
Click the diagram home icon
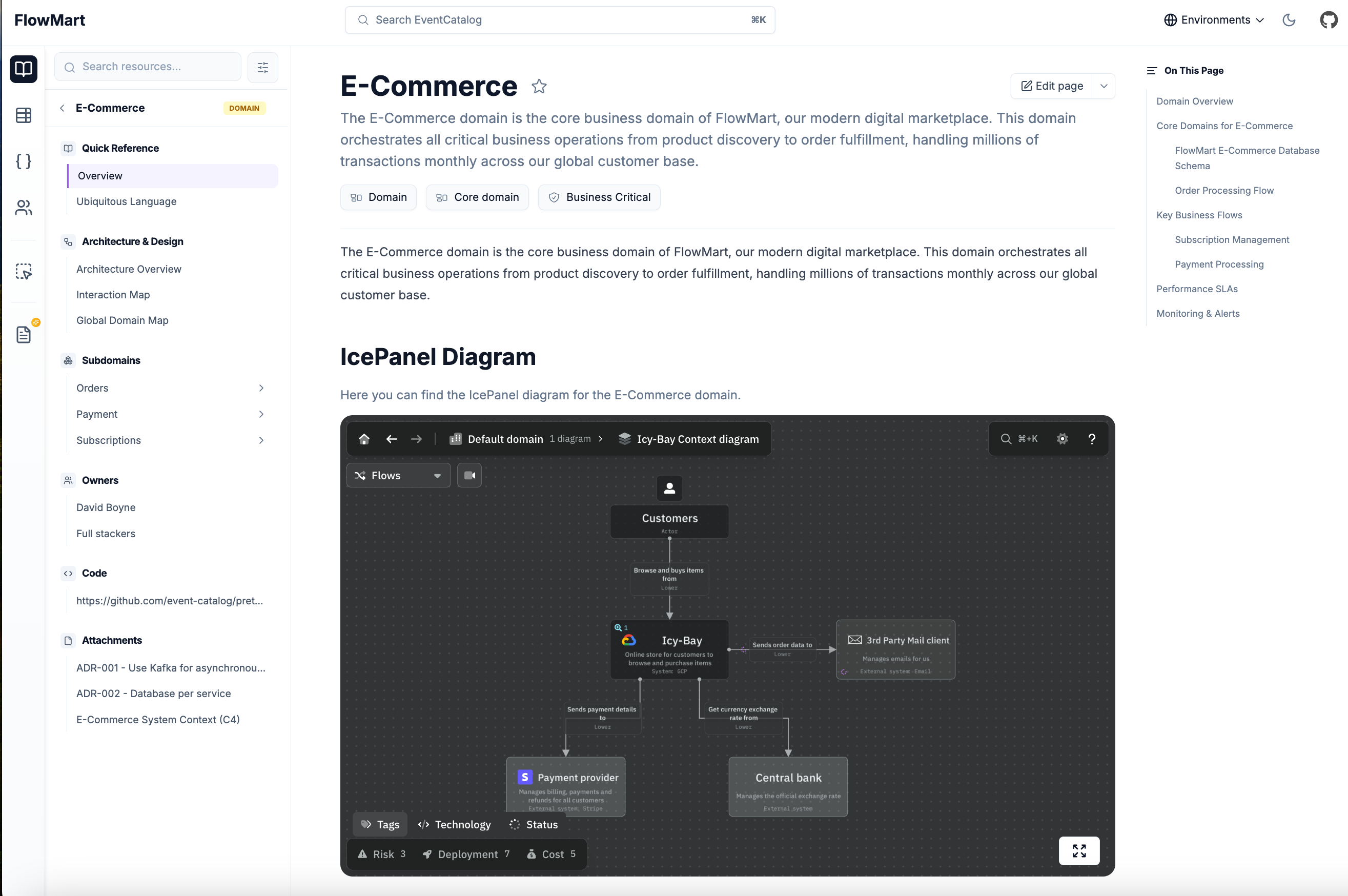364,439
